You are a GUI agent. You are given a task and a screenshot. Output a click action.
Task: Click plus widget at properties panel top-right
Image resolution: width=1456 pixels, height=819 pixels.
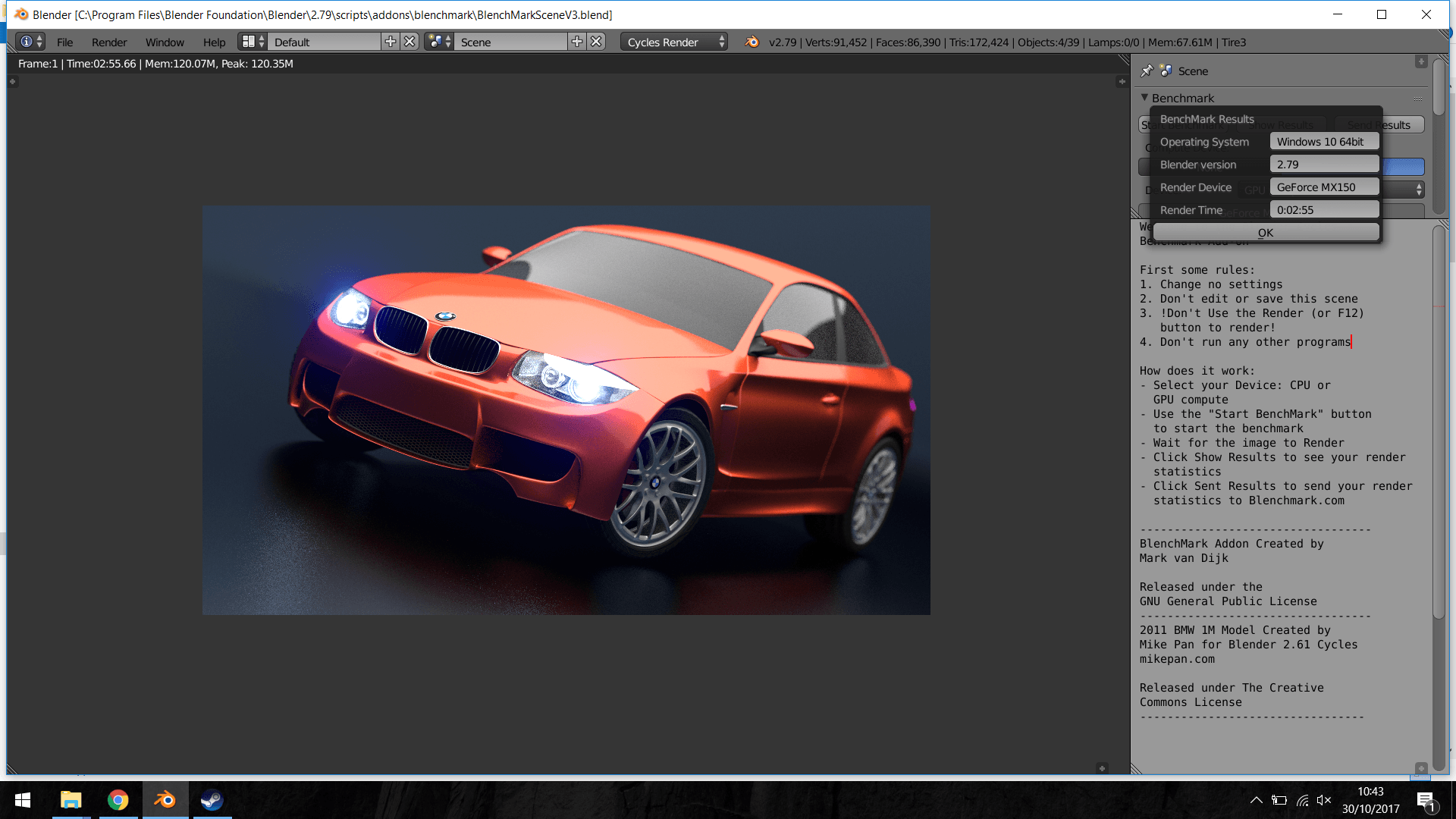point(1421,61)
